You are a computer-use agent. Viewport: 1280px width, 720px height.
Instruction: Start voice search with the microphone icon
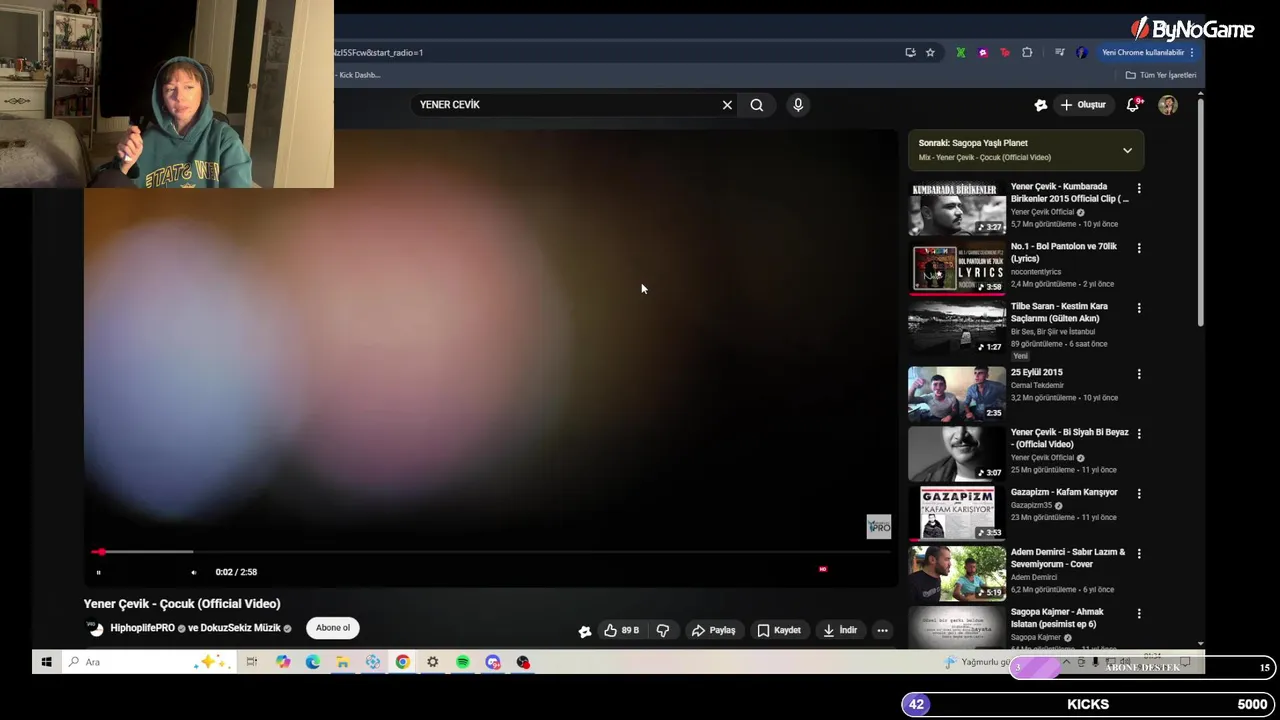(x=798, y=105)
